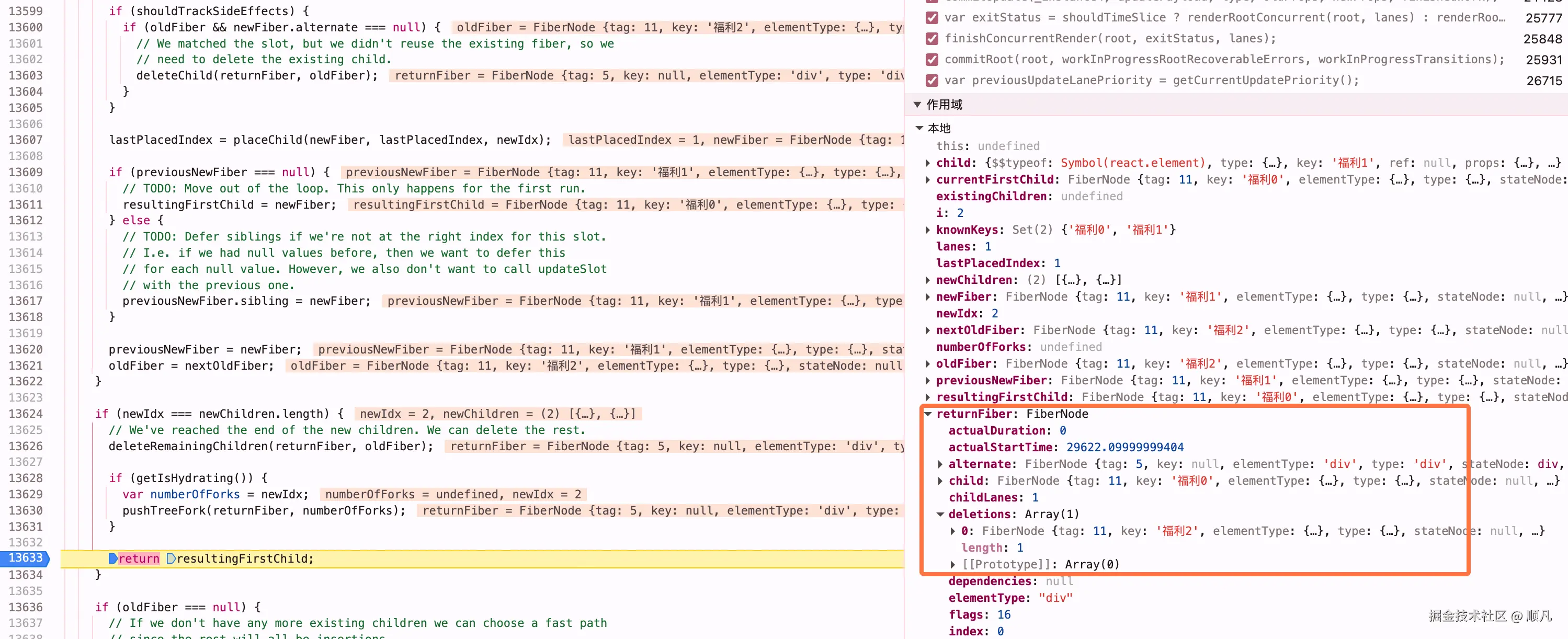Remove the breakpoint badge on line 13633
Image resolution: width=1568 pixels, height=639 pixels.
point(25,558)
